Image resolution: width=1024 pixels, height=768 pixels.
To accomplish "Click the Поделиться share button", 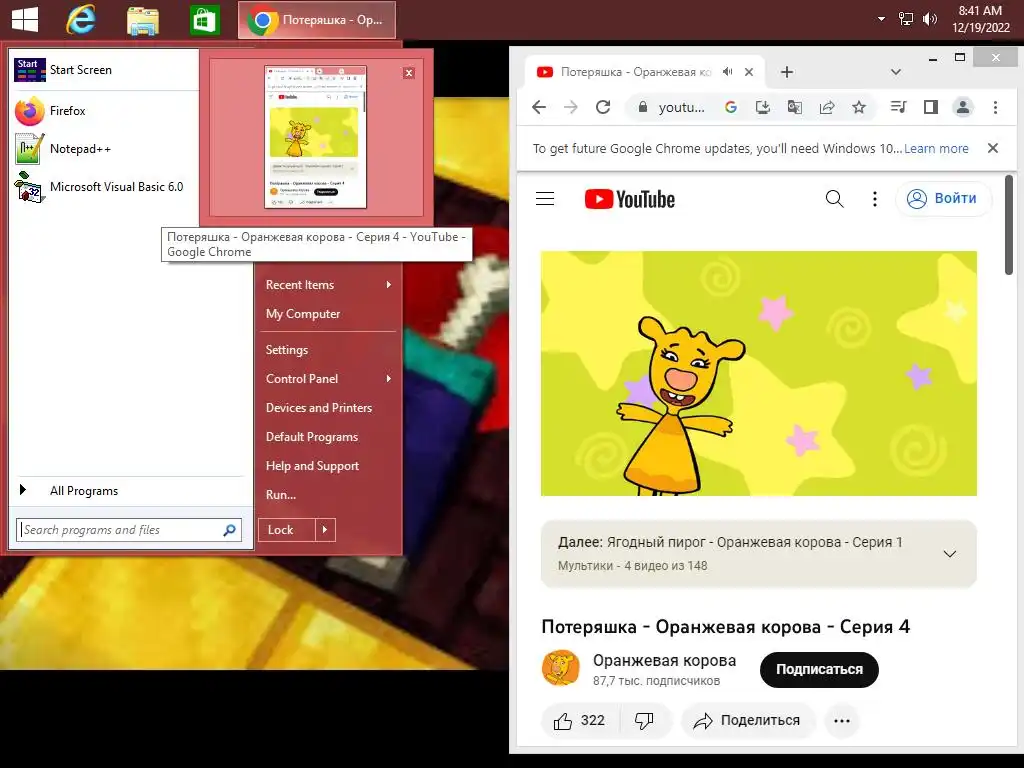I will 748,720.
